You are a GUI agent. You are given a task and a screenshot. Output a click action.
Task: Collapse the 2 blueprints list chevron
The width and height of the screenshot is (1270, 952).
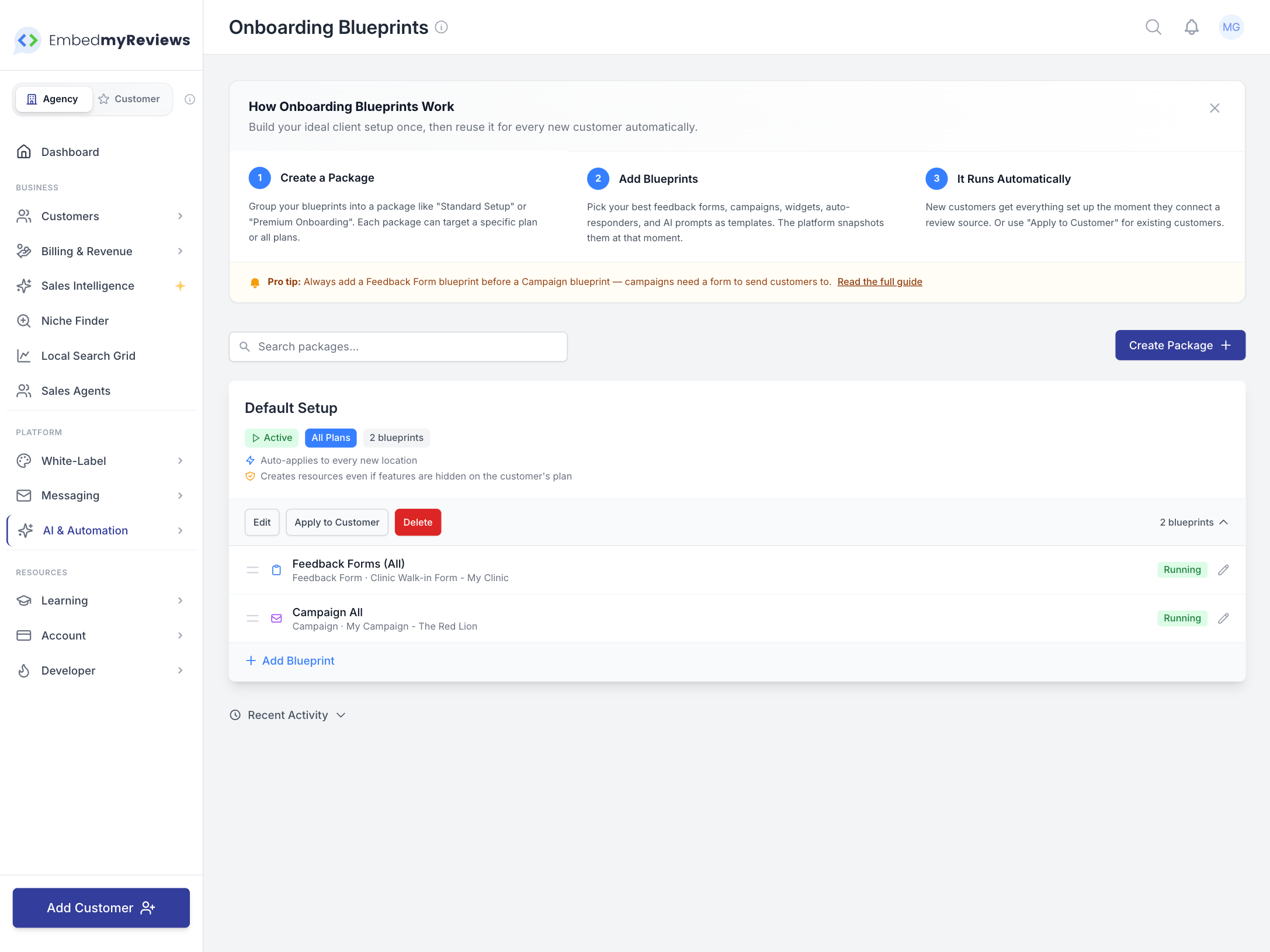pos(1223,522)
